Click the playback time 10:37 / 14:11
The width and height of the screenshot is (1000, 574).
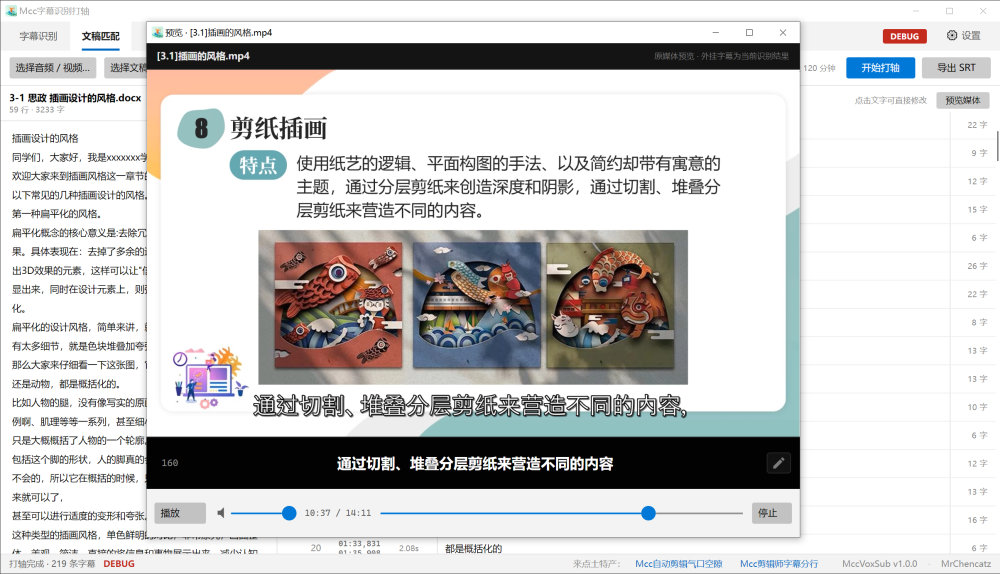pyautogui.click(x=337, y=513)
